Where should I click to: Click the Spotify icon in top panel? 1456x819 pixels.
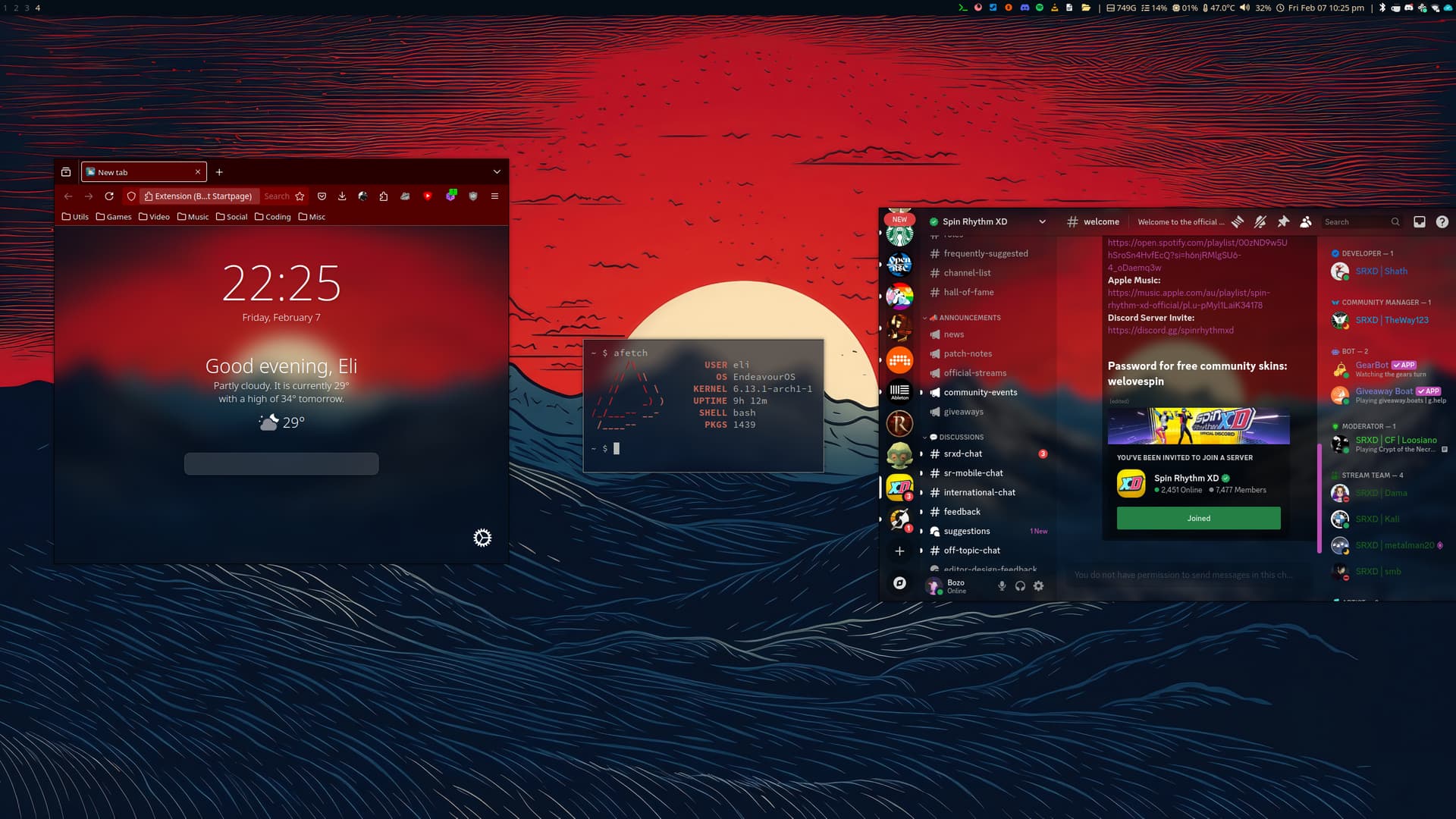[1040, 8]
